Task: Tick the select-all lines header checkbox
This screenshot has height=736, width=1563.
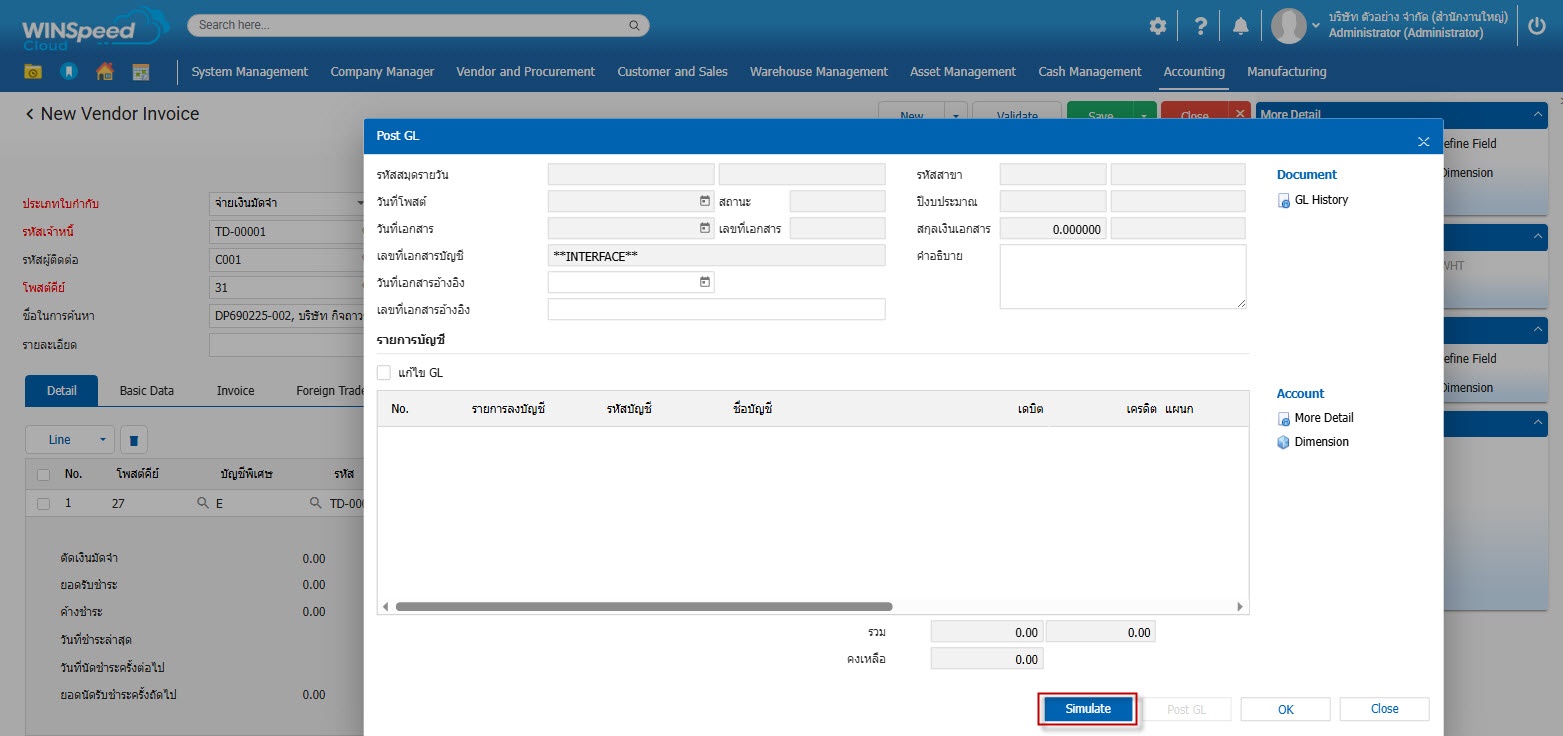Action: (x=43, y=474)
